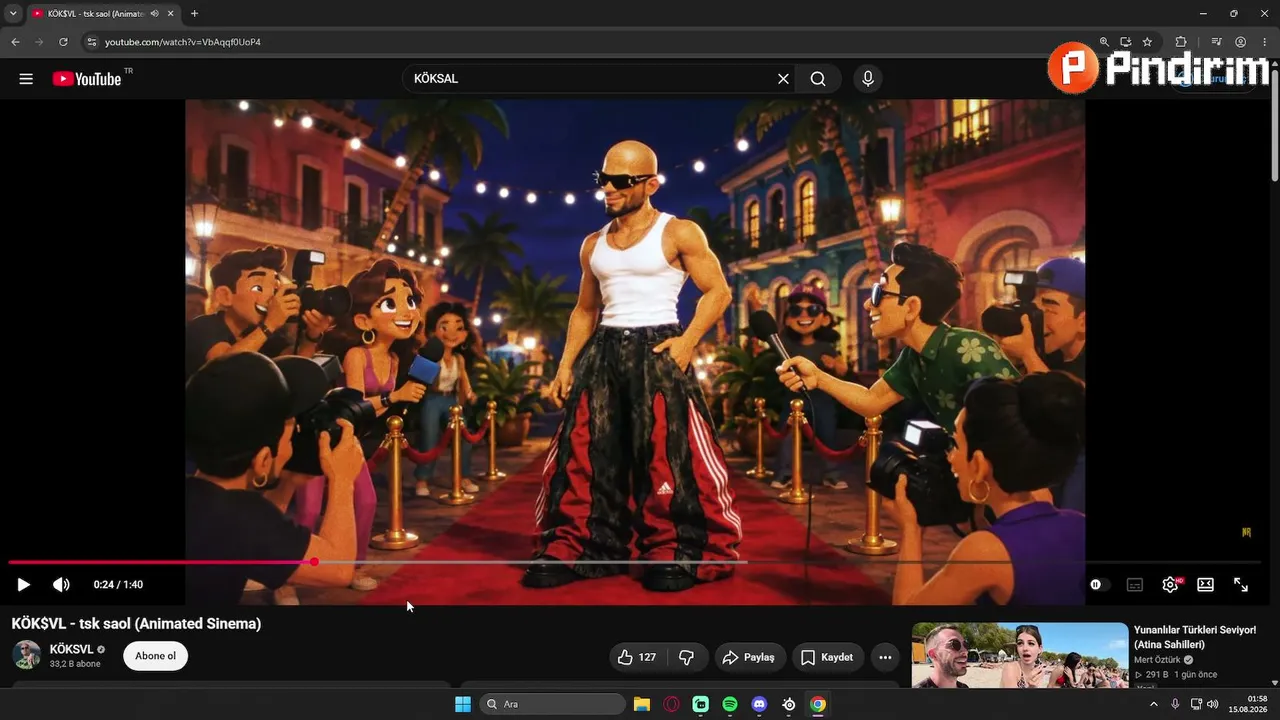This screenshot has width=1280, height=720.
Task: Open more actions three-dot menu
Action: point(885,657)
